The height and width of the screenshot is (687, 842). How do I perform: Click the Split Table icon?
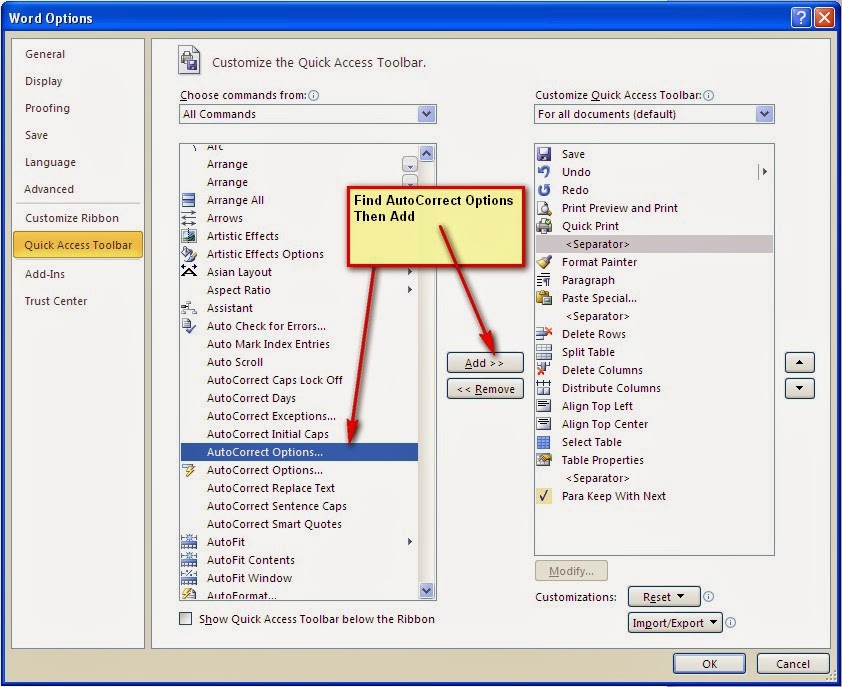click(x=544, y=352)
